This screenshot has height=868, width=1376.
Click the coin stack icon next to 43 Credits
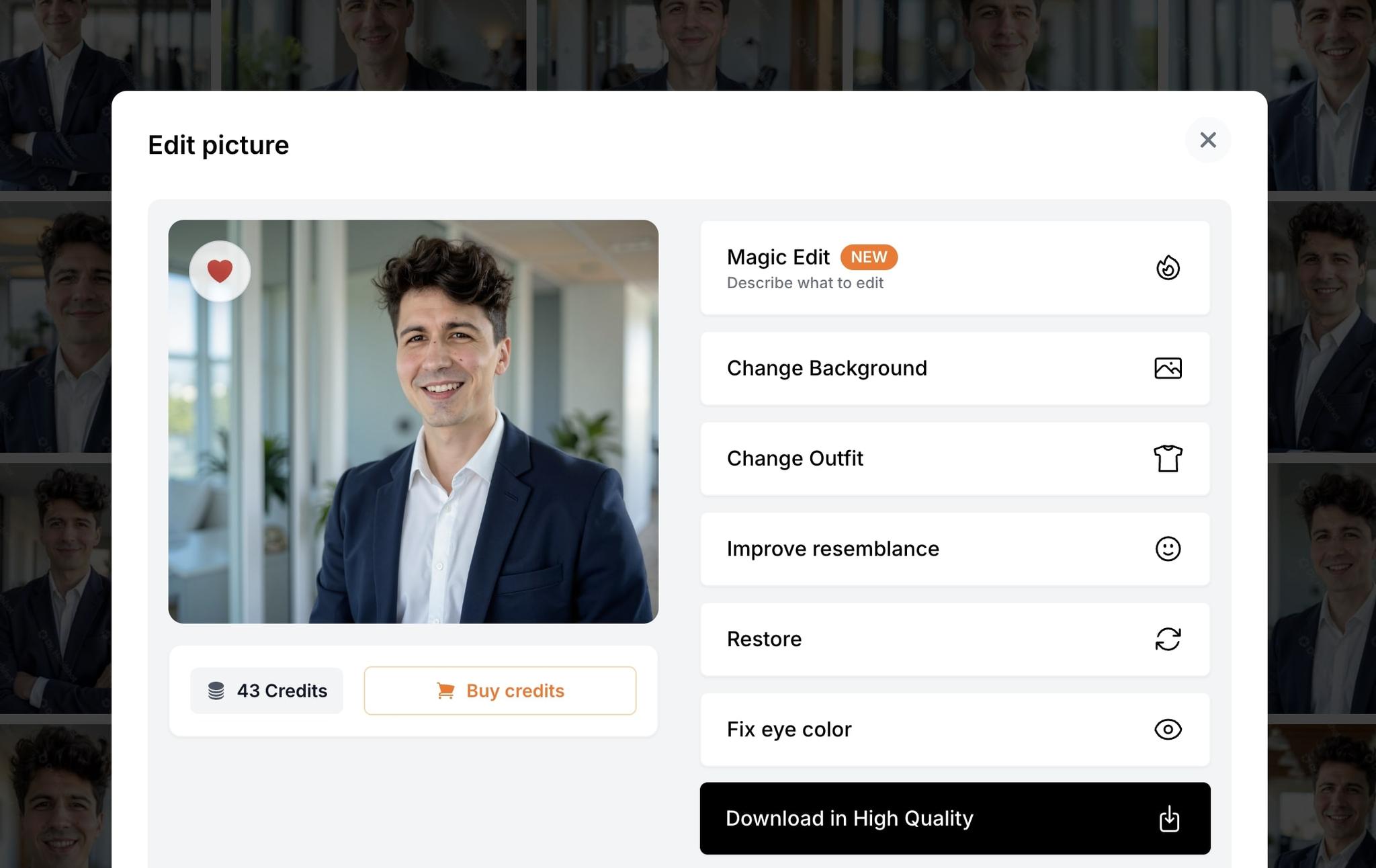point(216,690)
